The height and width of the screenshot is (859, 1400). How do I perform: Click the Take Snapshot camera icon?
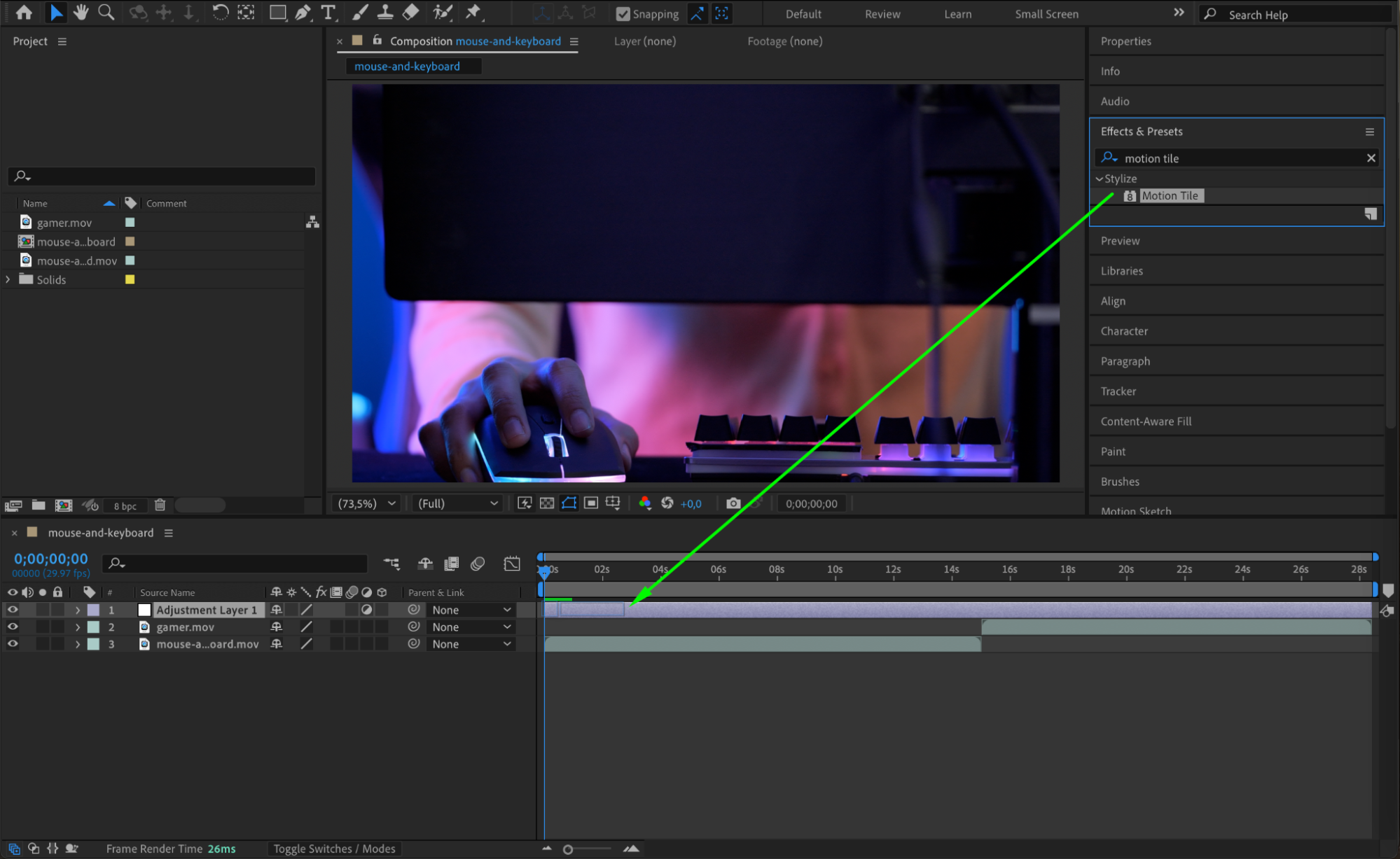733,503
